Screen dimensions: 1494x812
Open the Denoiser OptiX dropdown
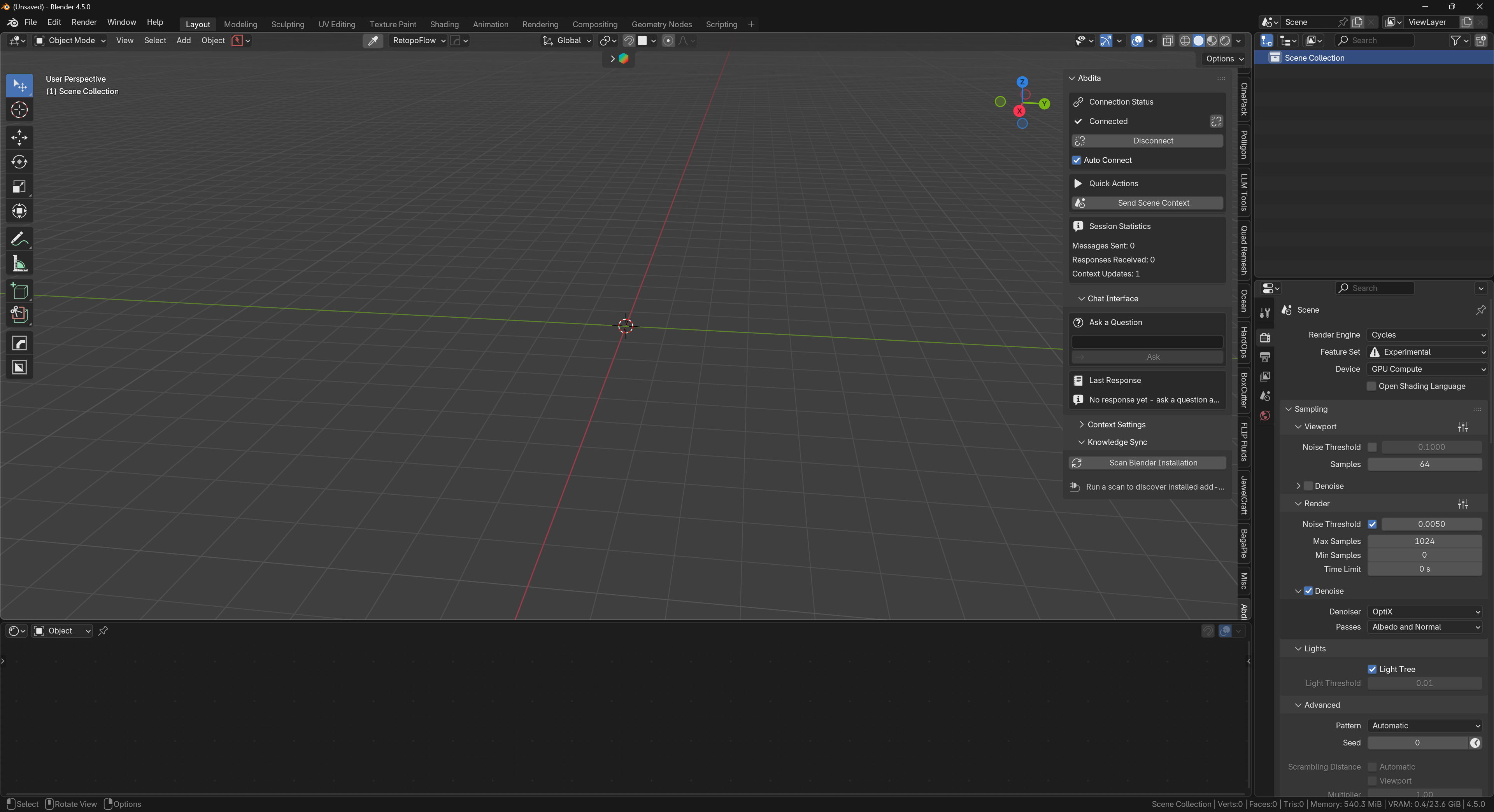tap(1424, 612)
